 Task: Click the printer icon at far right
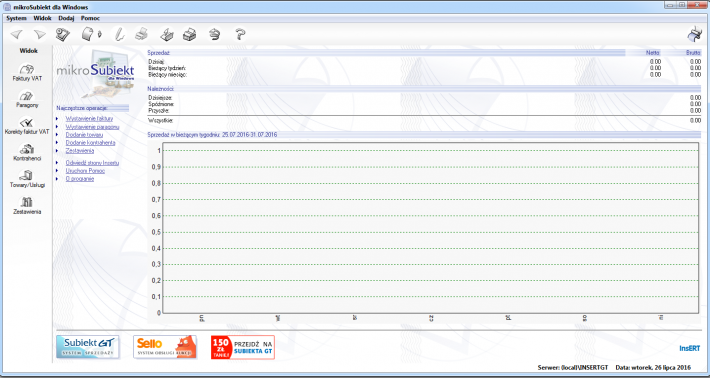coord(694,34)
